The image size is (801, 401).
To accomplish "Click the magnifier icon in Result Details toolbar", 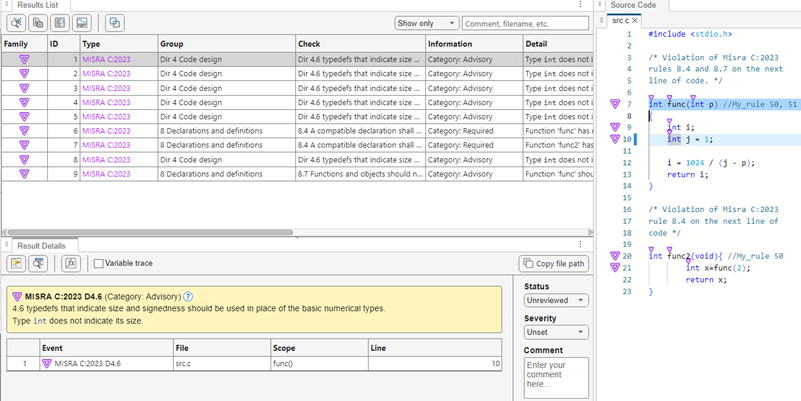I will (x=39, y=264).
